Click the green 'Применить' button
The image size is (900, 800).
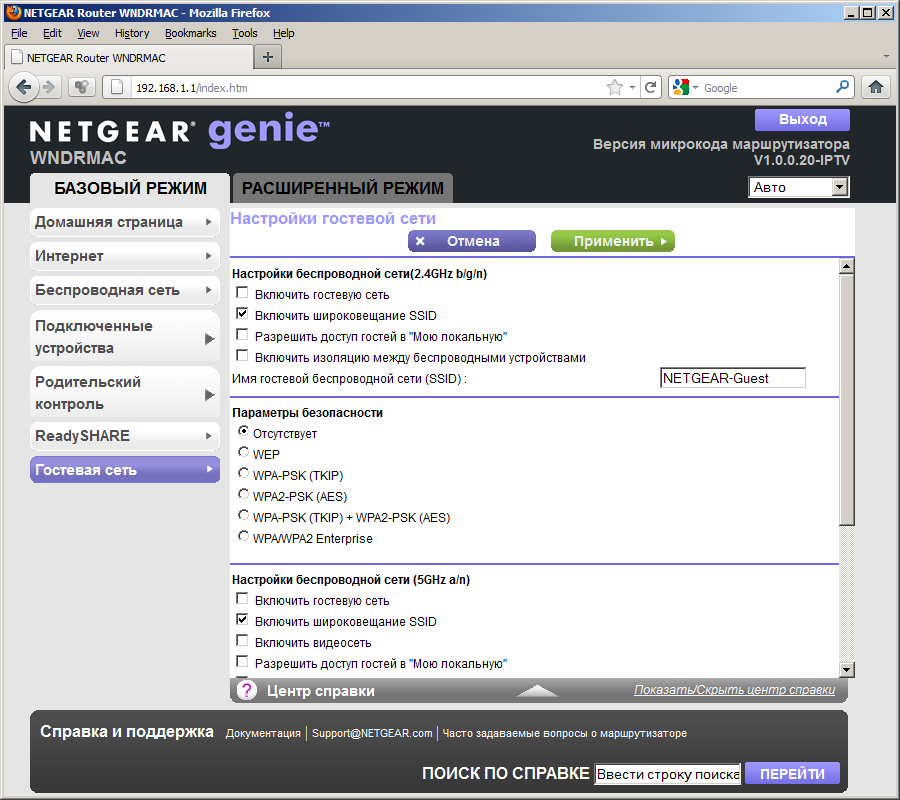[x=612, y=241]
